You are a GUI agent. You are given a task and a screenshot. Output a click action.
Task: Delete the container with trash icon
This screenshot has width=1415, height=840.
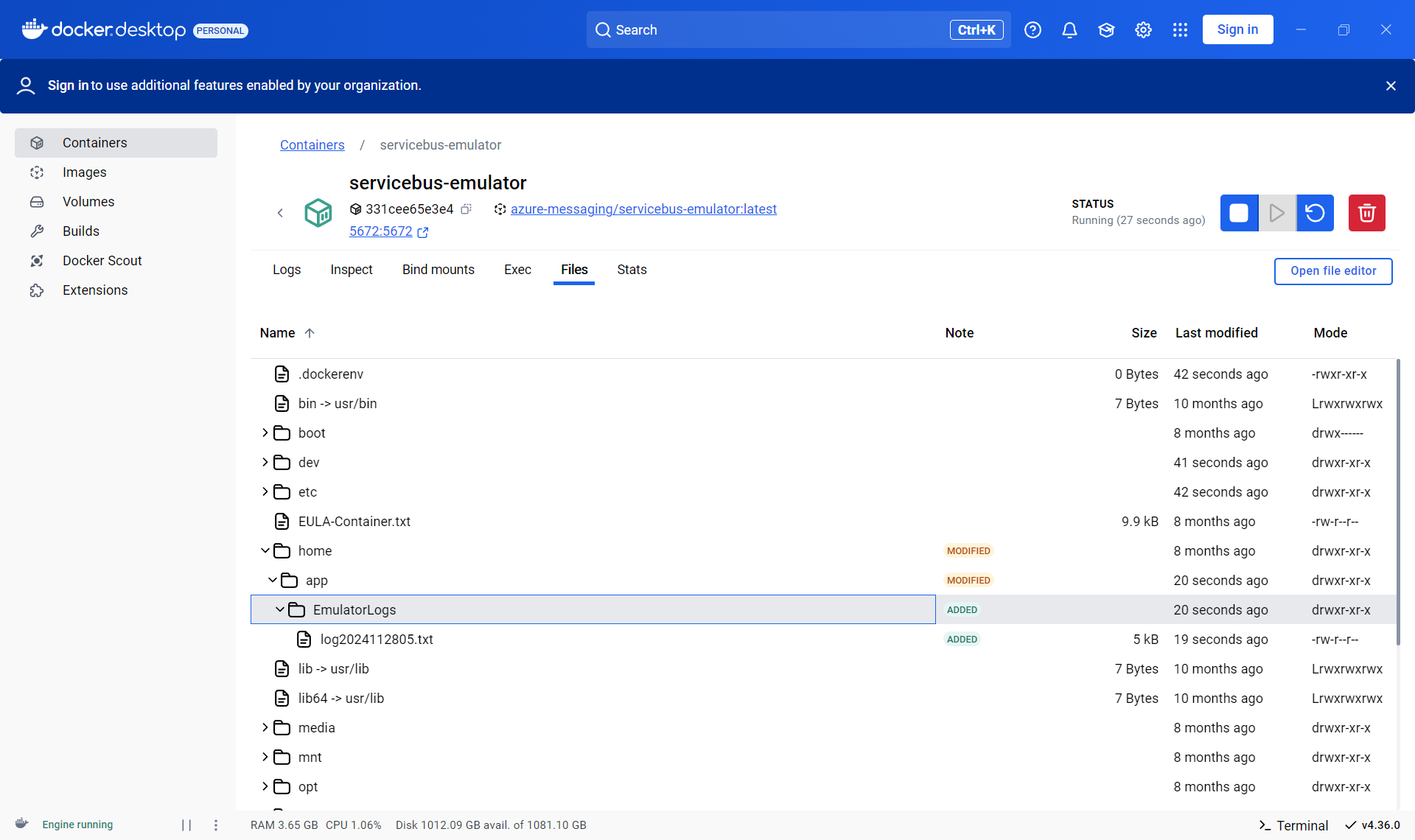(x=1366, y=213)
